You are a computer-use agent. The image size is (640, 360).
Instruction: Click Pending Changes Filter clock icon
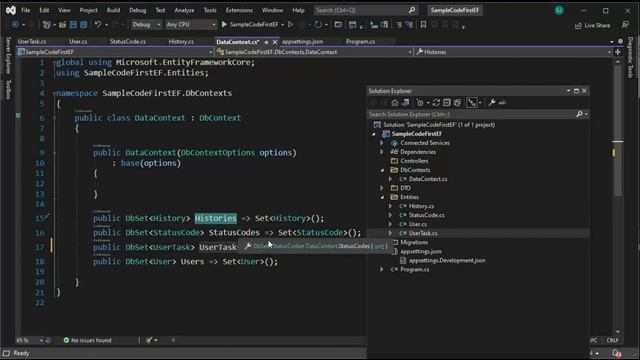pyautogui.click(x=420, y=102)
